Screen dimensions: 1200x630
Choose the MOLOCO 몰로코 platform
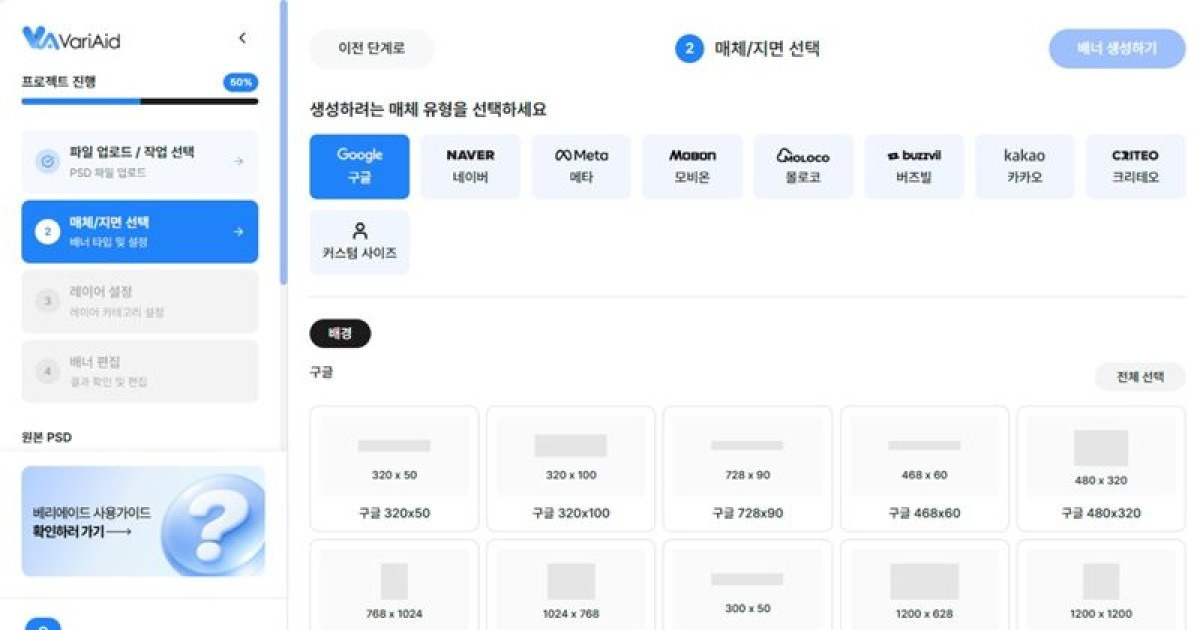pos(802,166)
